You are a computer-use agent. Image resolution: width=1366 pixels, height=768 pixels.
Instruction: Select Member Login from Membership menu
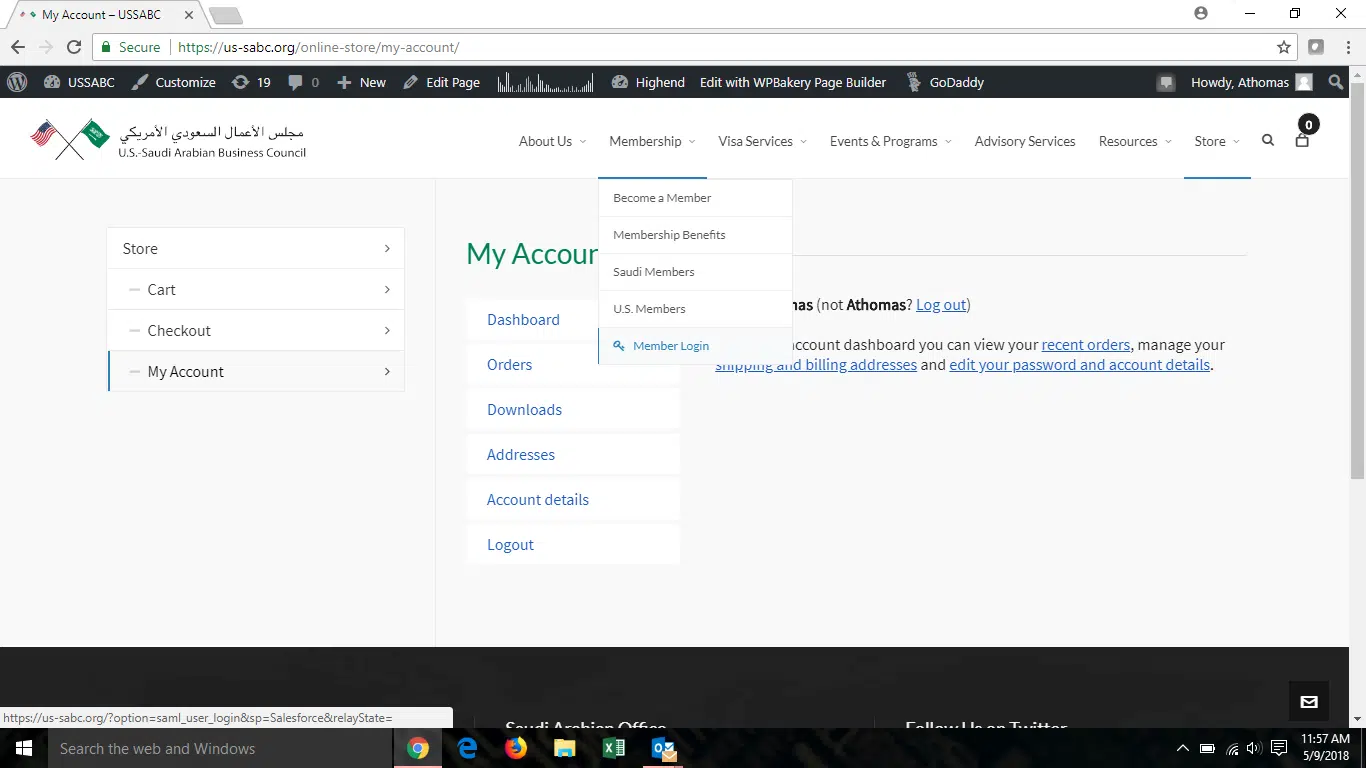click(x=670, y=346)
